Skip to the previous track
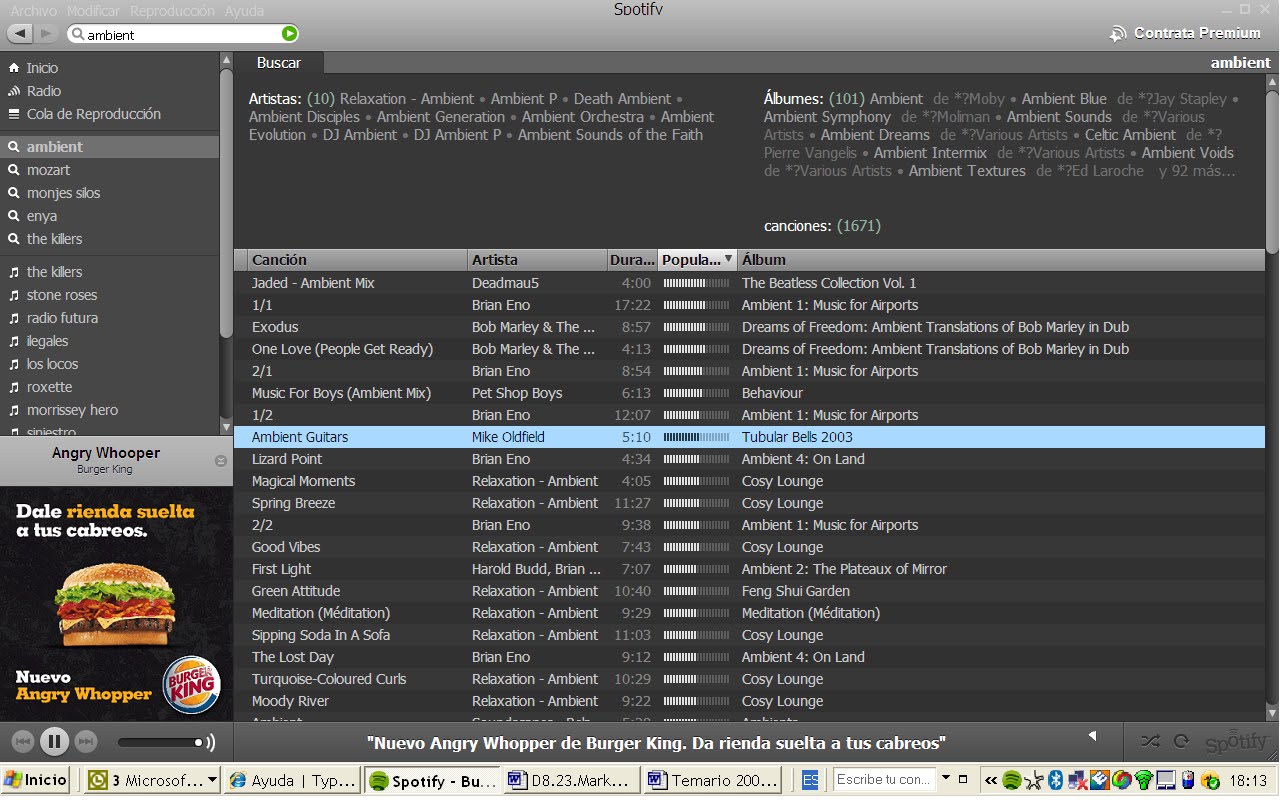 pos(23,742)
